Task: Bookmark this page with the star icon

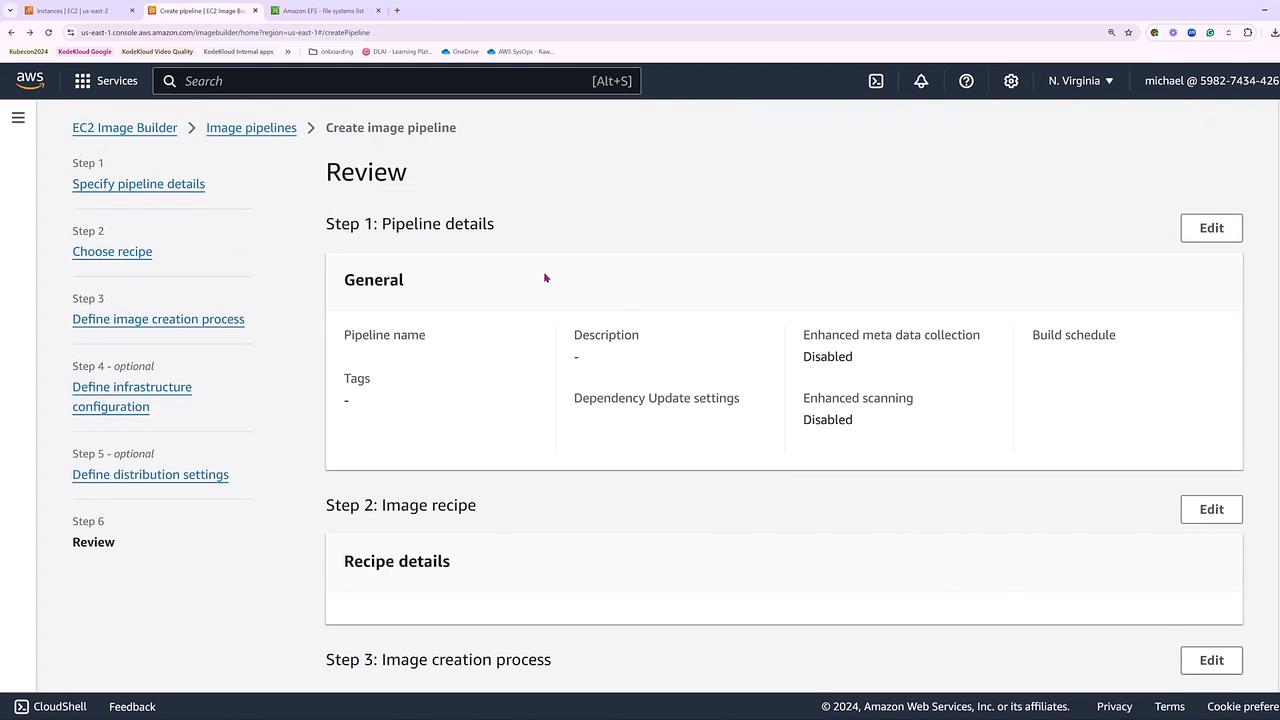Action: pos(1129,32)
